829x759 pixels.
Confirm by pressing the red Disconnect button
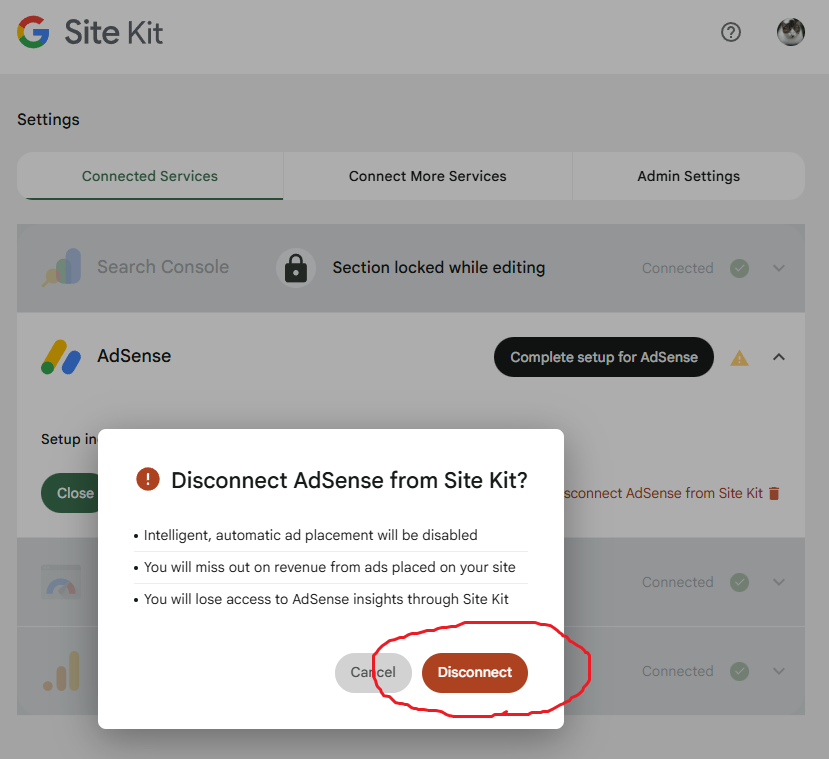[x=475, y=672]
